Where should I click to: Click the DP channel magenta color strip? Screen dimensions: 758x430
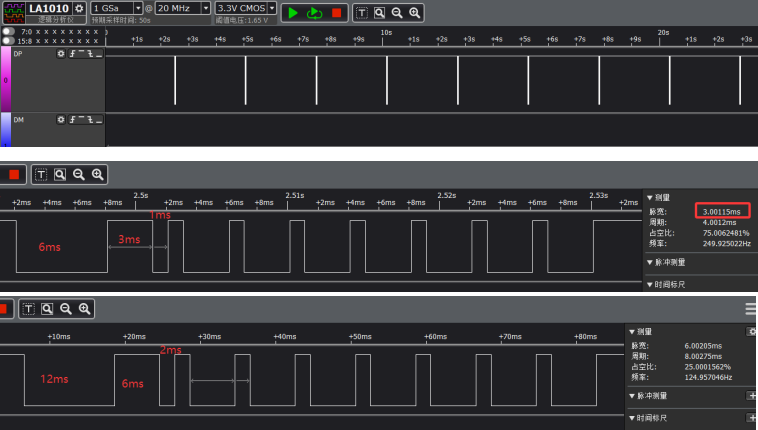(6, 80)
